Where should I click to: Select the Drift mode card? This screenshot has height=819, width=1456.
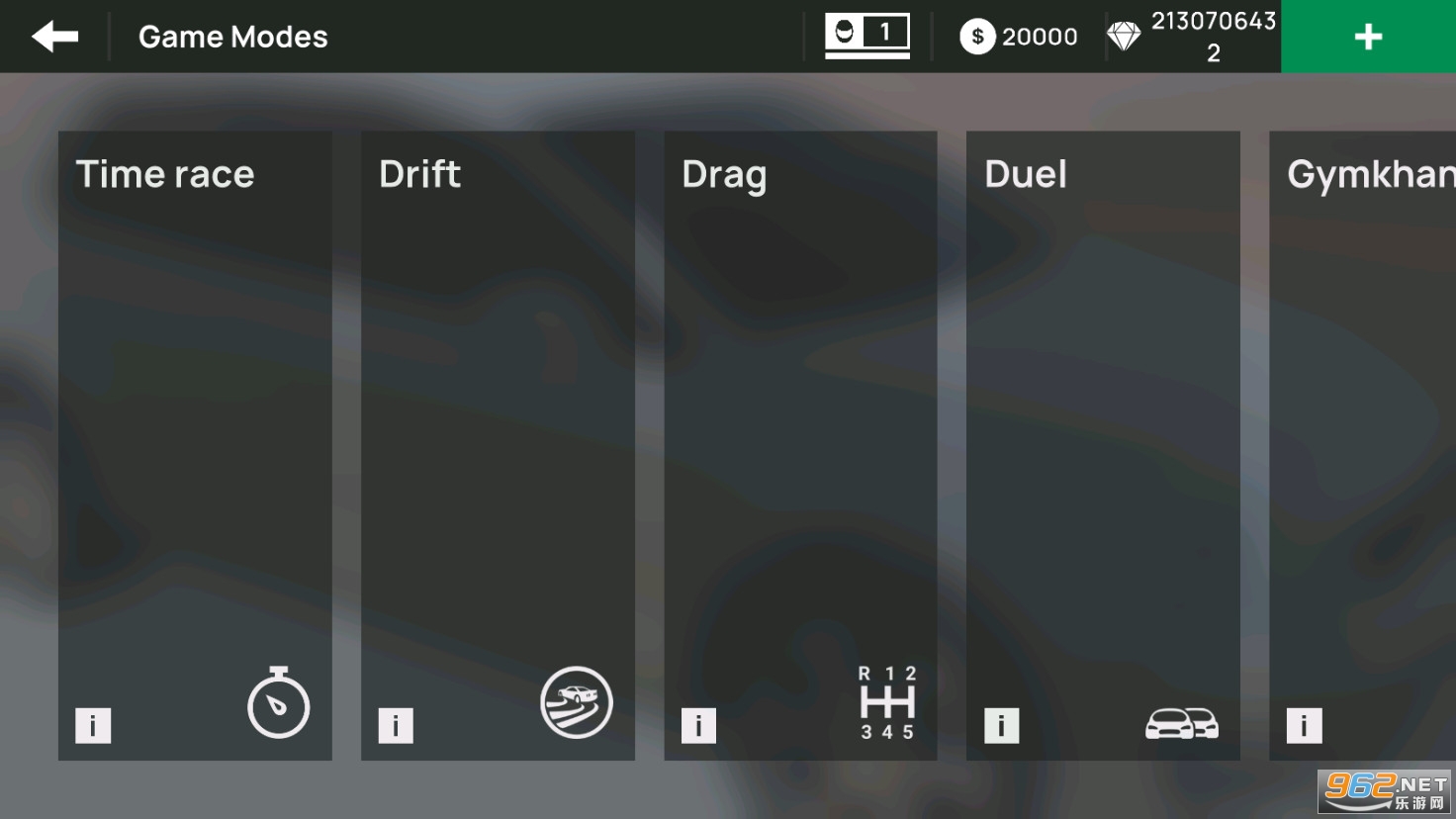click(x=498, y=446)
